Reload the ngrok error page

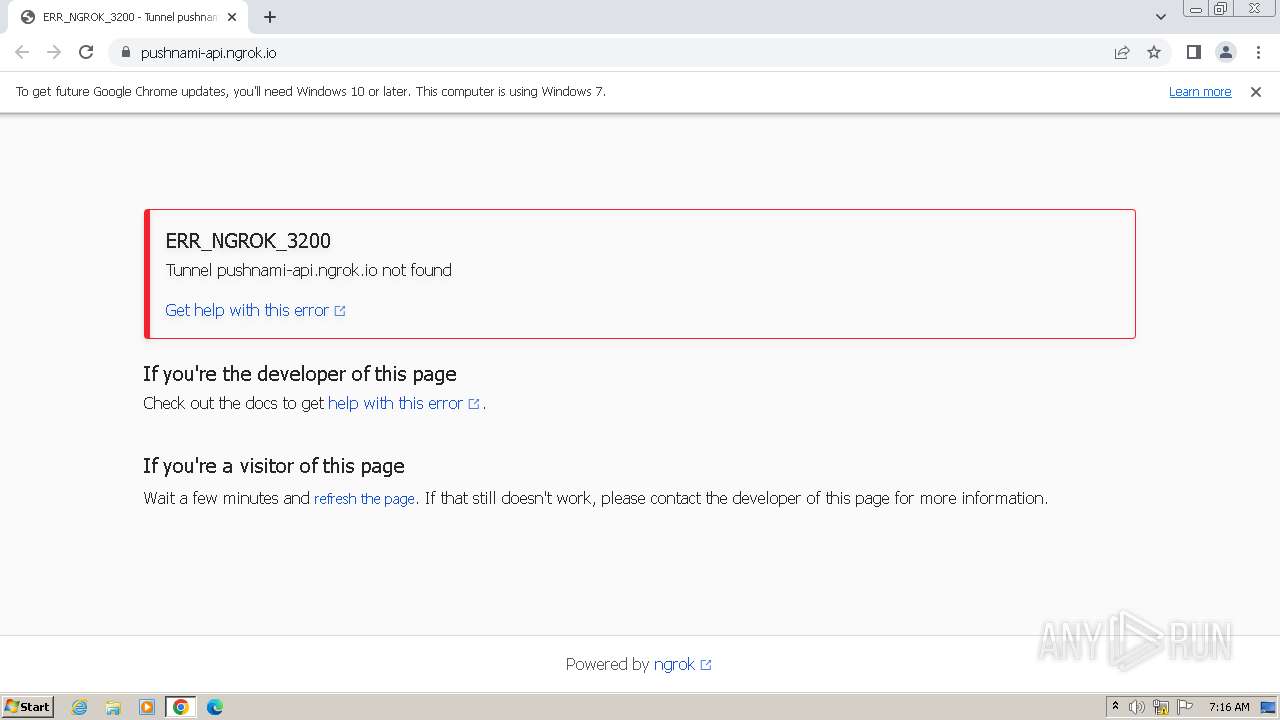pos(86,52)
